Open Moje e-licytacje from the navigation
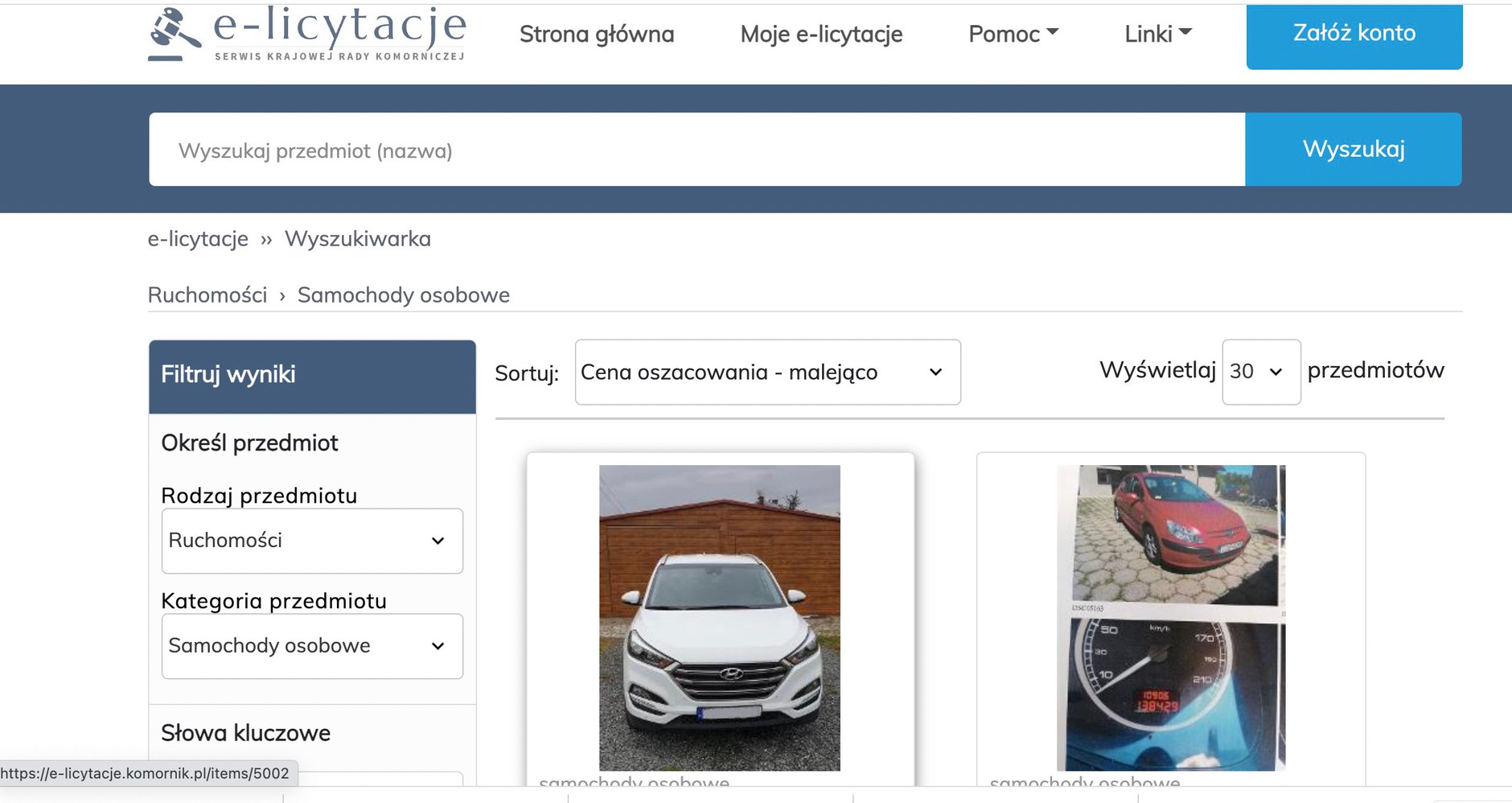 click(x=822, y=34)
